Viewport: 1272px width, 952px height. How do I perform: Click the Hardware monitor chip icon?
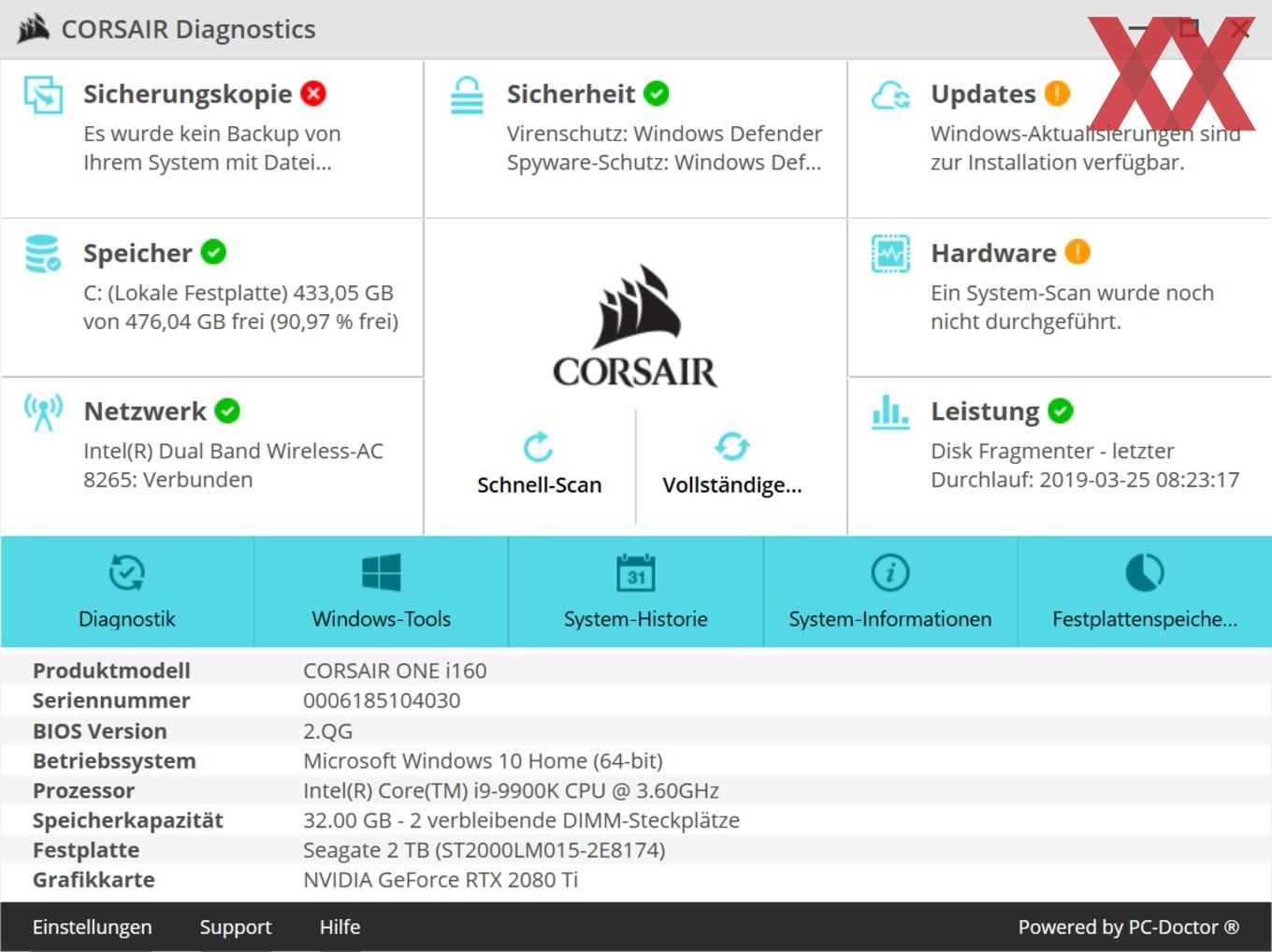click(890, 253)
